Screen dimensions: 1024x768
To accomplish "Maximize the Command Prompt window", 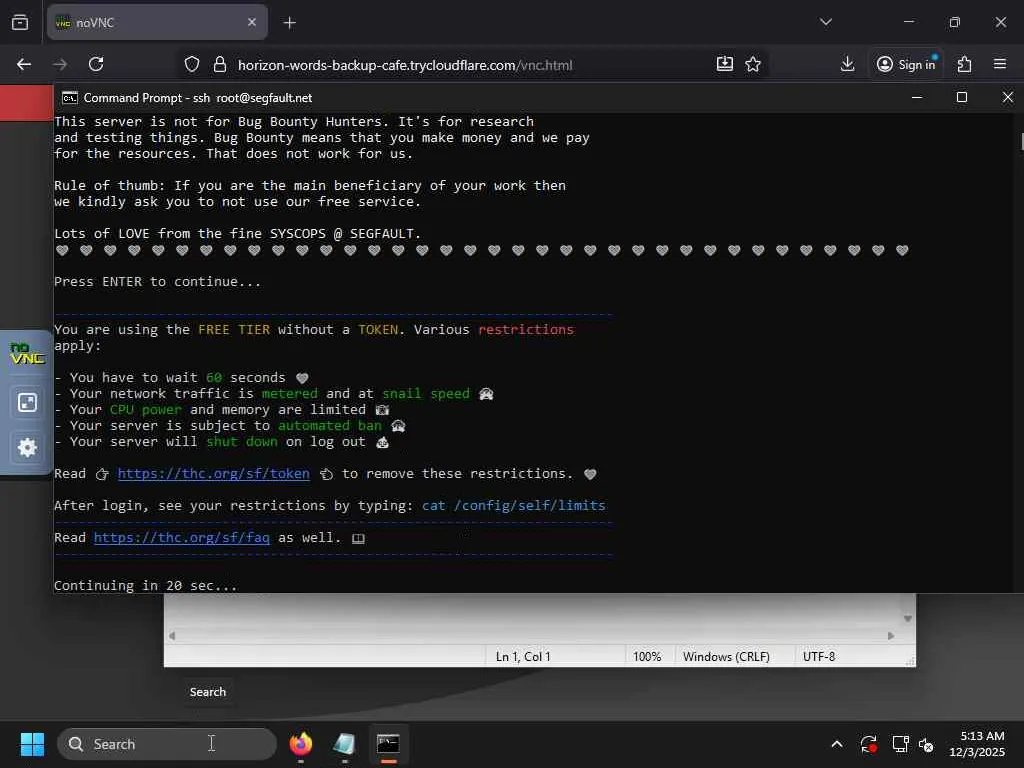I will (x=961, y=97).
